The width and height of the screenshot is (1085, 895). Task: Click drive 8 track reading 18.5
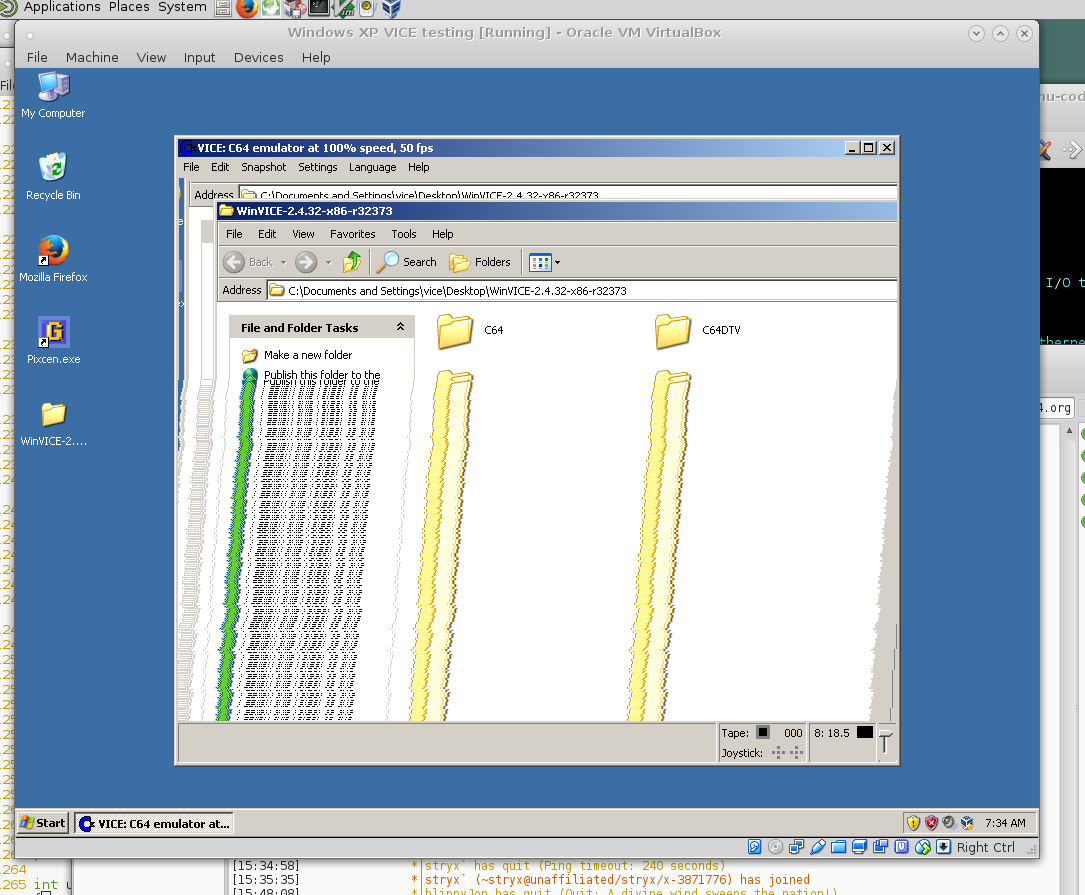pyautogui.click(x=832, y=733)
